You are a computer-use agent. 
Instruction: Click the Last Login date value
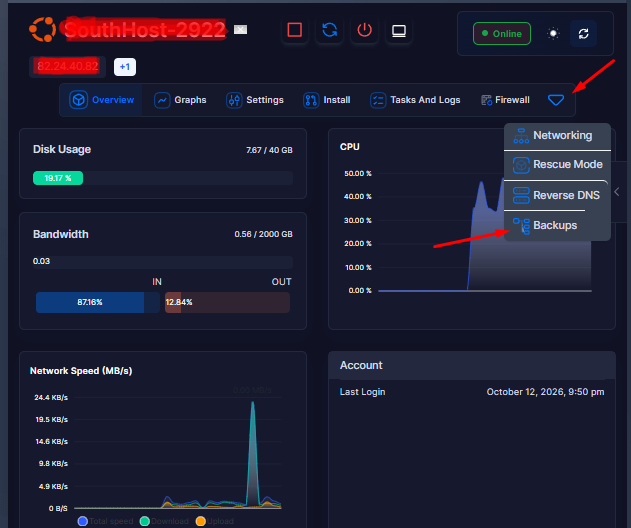click(545, 392)
